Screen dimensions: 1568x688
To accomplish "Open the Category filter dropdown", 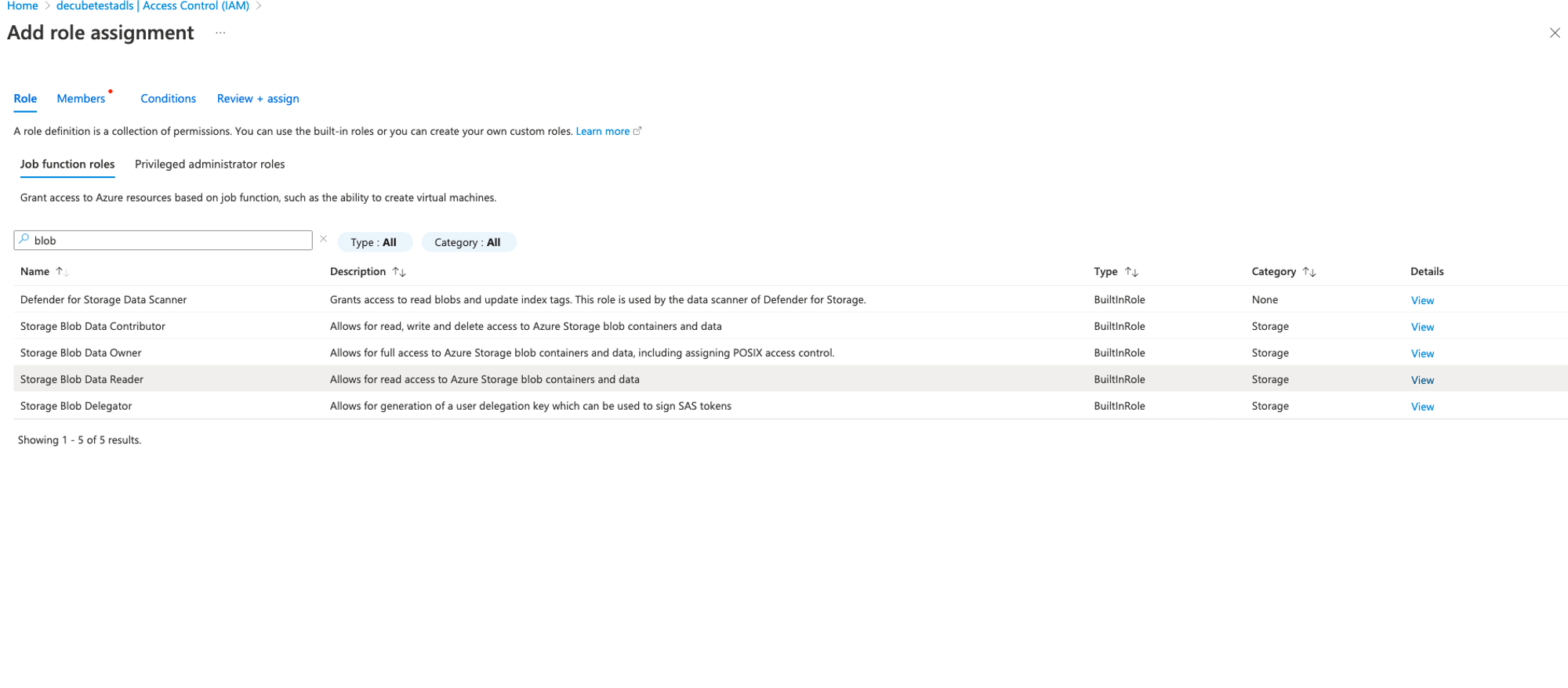I will point(467,242).
